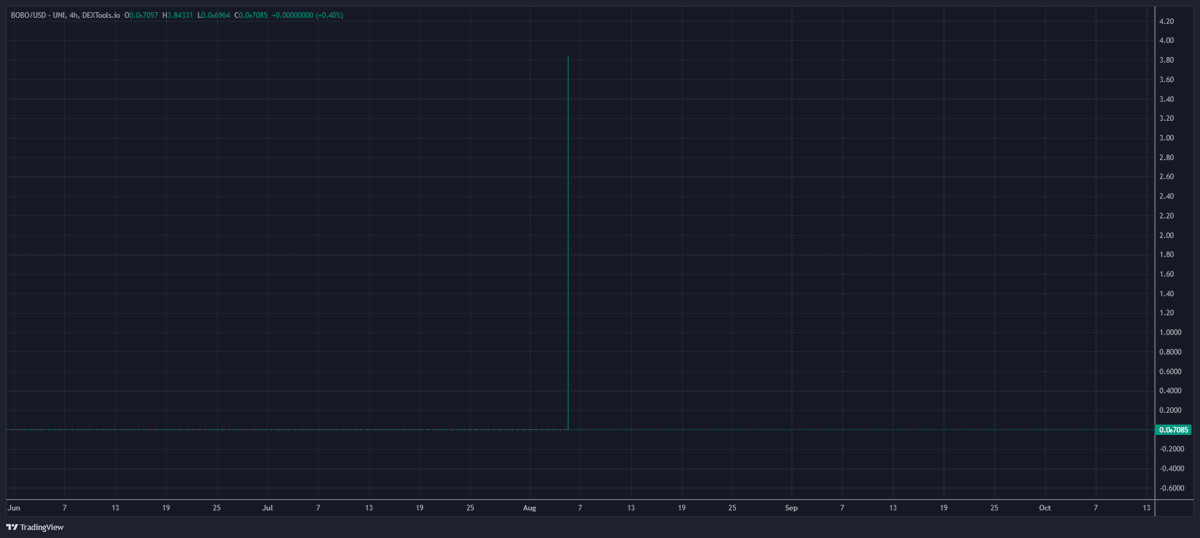The image size is (1200, 538).
Task: Click the -0.2000 price axis label
Action: [x=1170, y=450]
